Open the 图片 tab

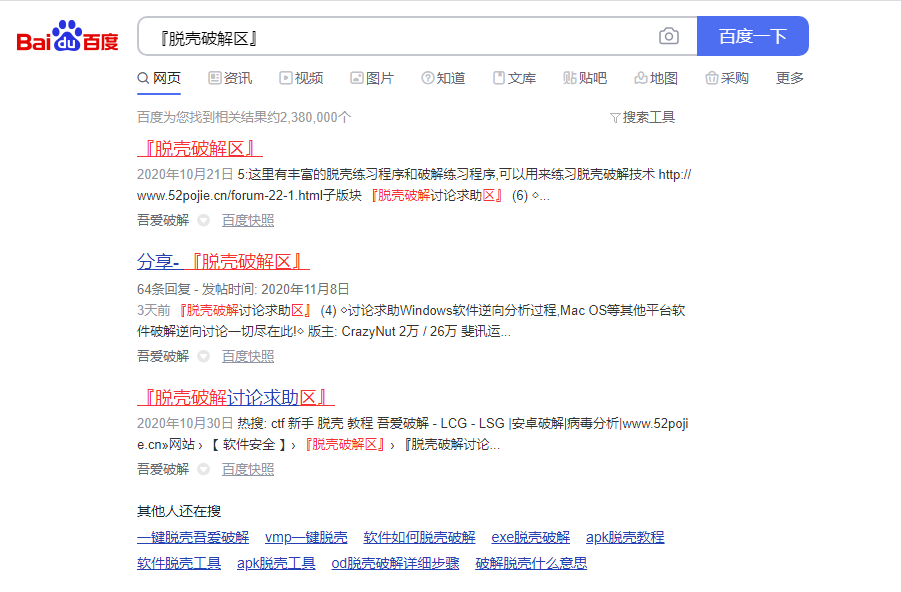point(372,78)
